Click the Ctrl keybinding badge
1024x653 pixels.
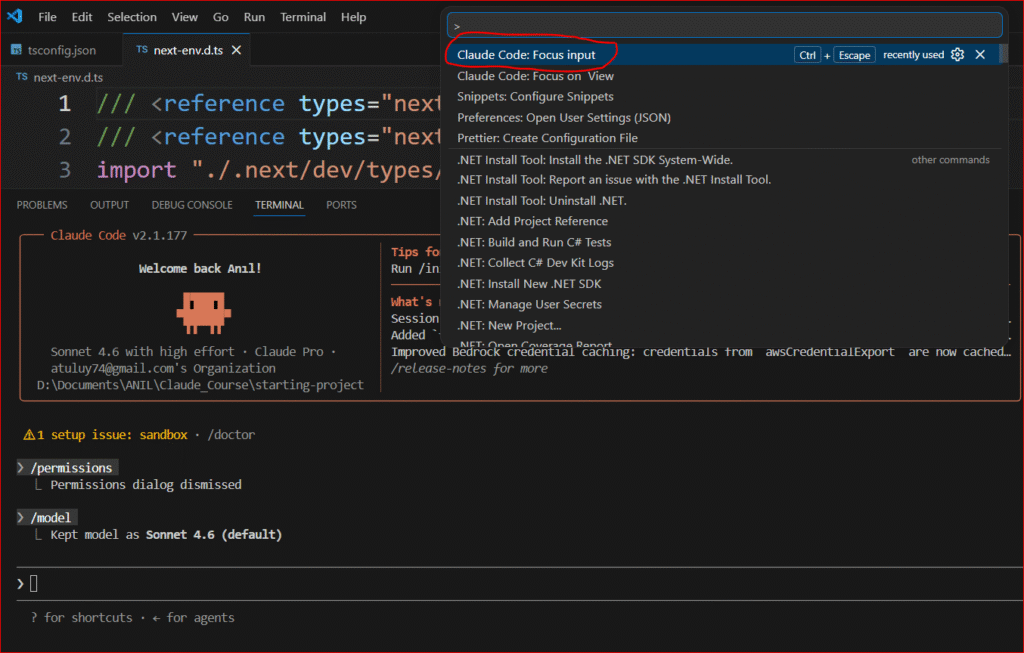[x=808, y=56]
